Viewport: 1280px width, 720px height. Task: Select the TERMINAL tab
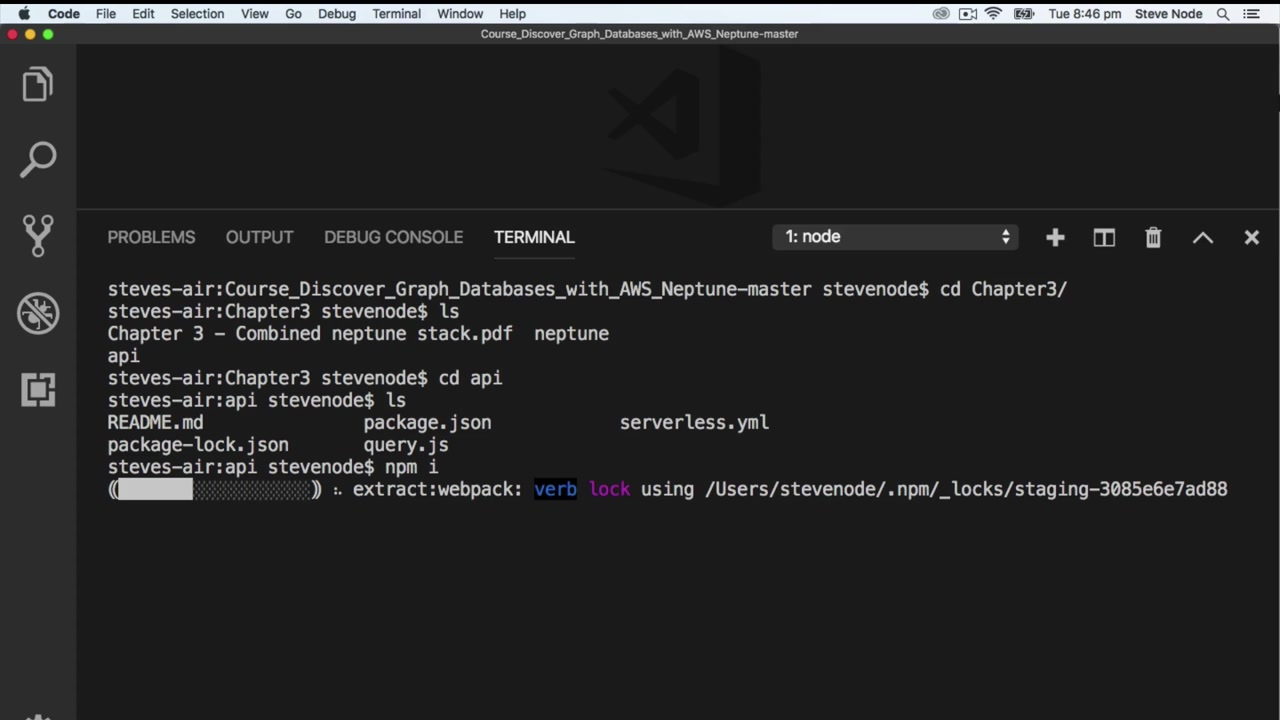point(534,237)
